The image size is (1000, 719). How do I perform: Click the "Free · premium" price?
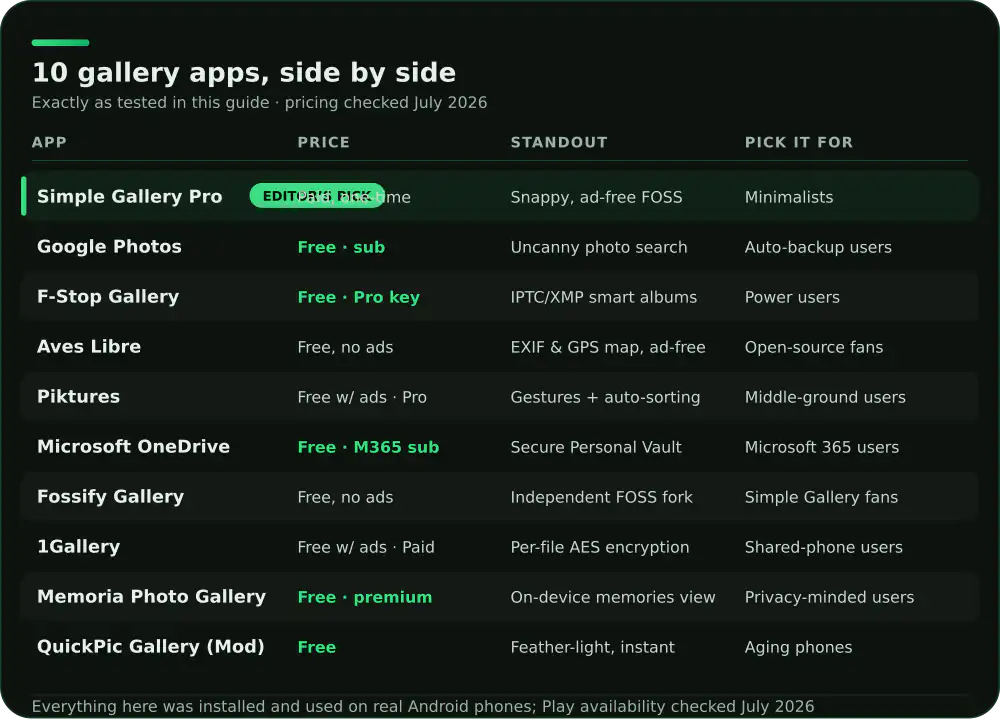[364, 597]
